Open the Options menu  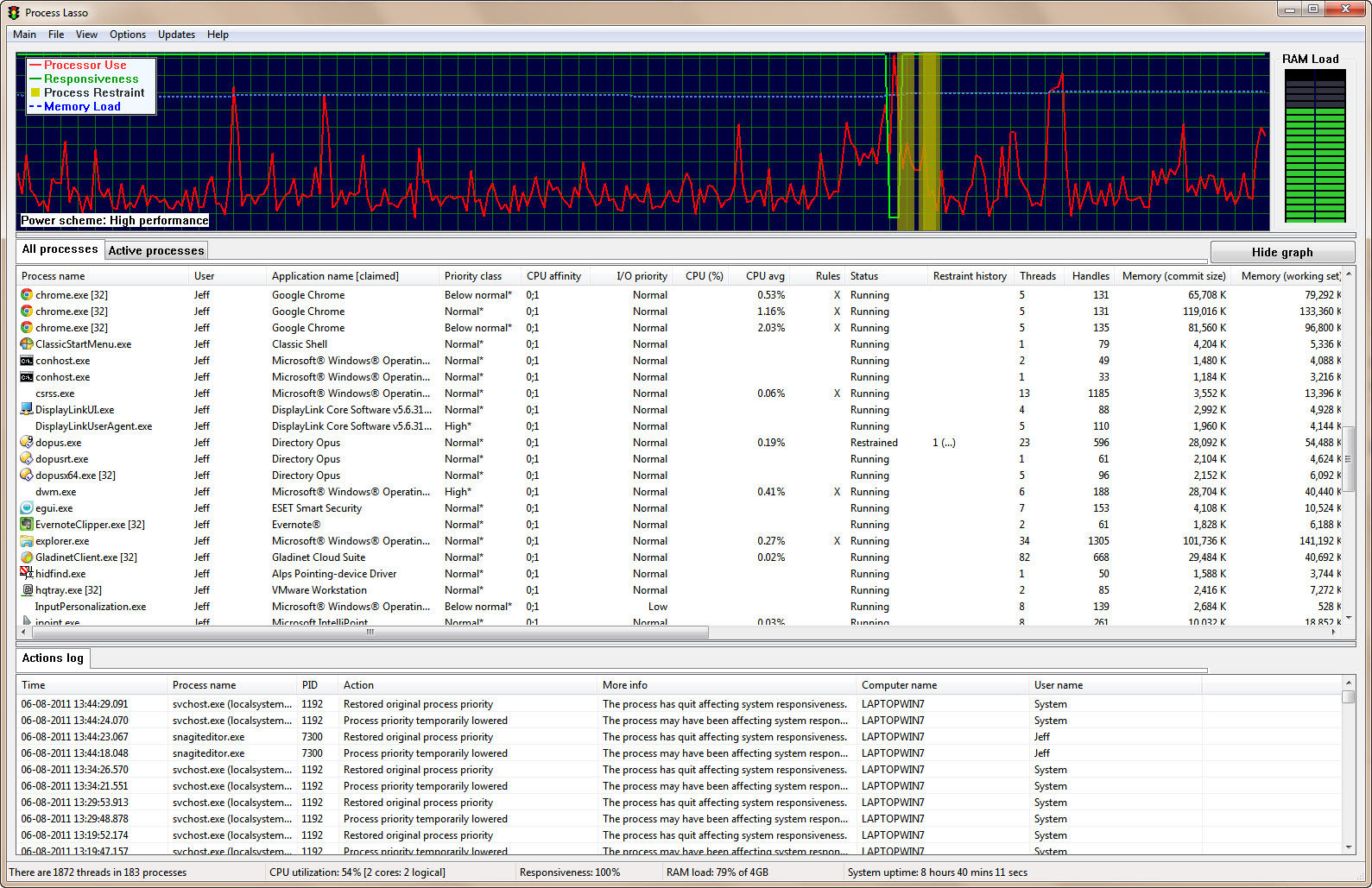coord(128,35)
